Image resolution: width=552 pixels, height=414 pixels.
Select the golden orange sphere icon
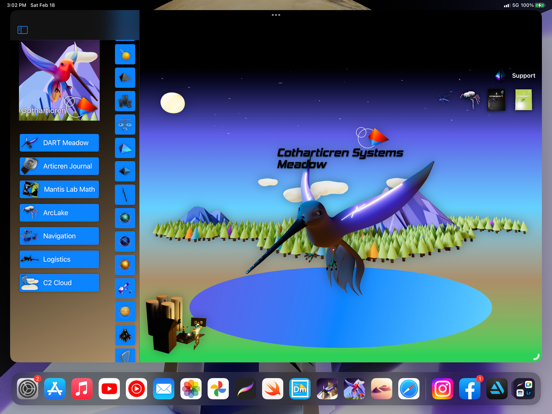pyautogui.click(x=125, y=265)
